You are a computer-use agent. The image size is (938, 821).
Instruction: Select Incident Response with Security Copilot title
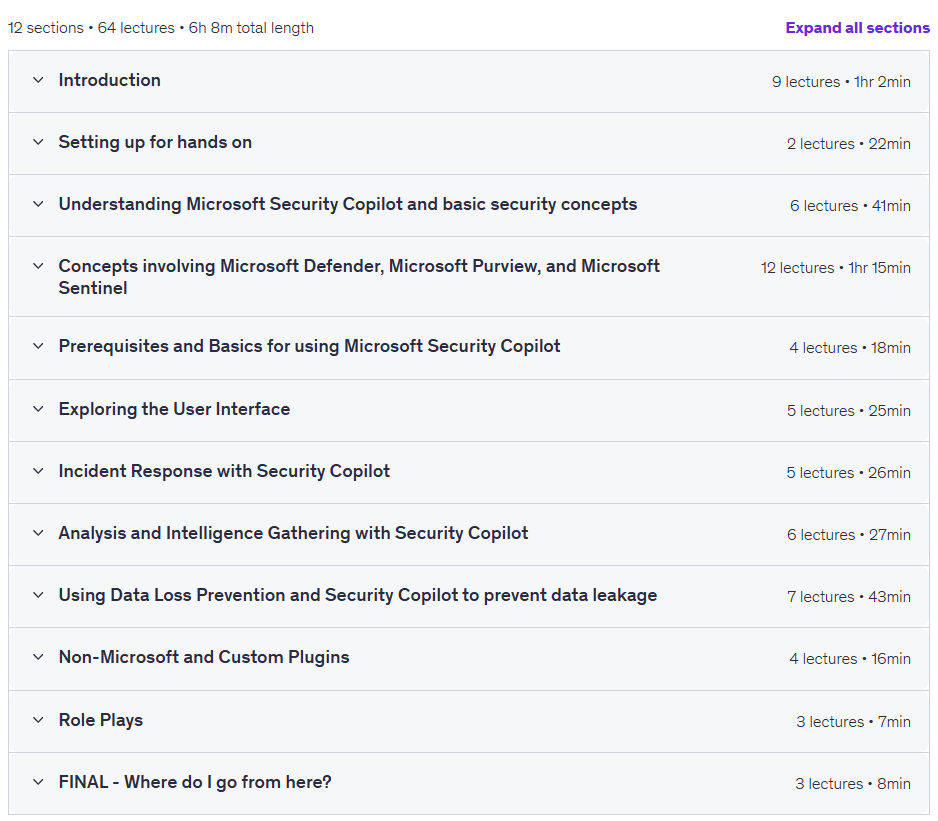[x=224, y=472]
